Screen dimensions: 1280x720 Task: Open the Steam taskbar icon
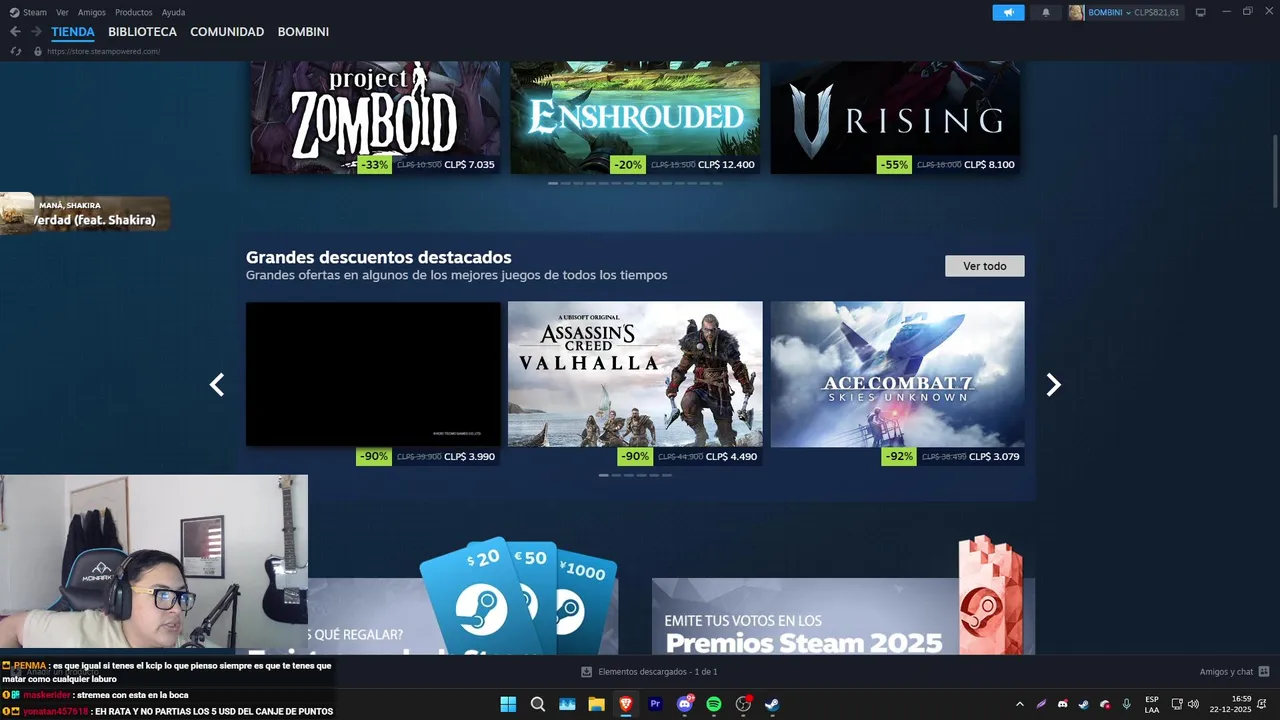coord(772,704)
